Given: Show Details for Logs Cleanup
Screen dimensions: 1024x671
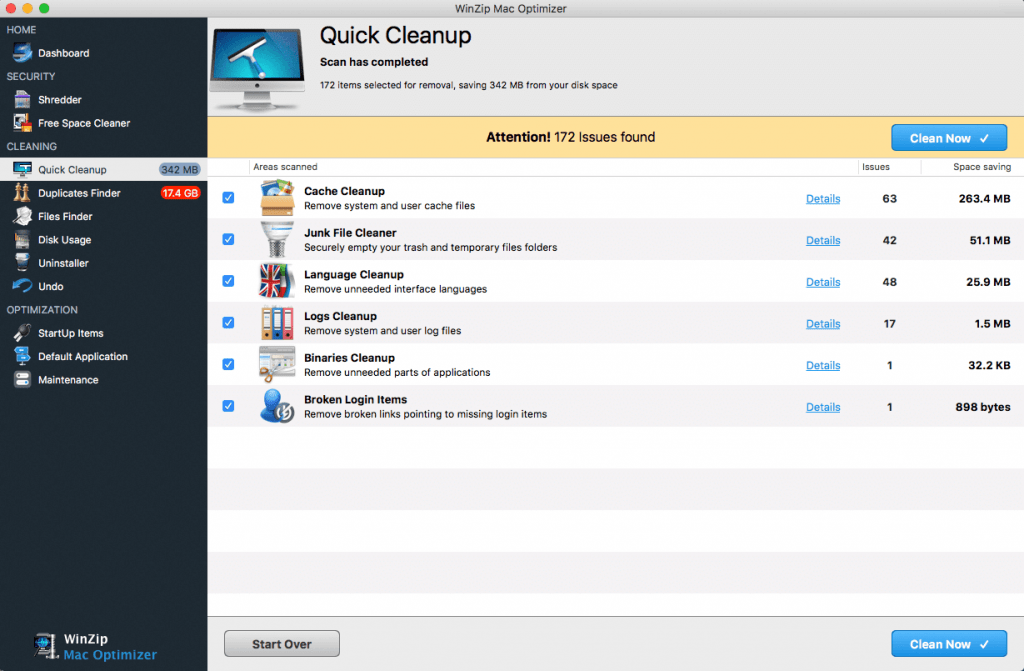Looking at the screenshot, I should [822, 323].
